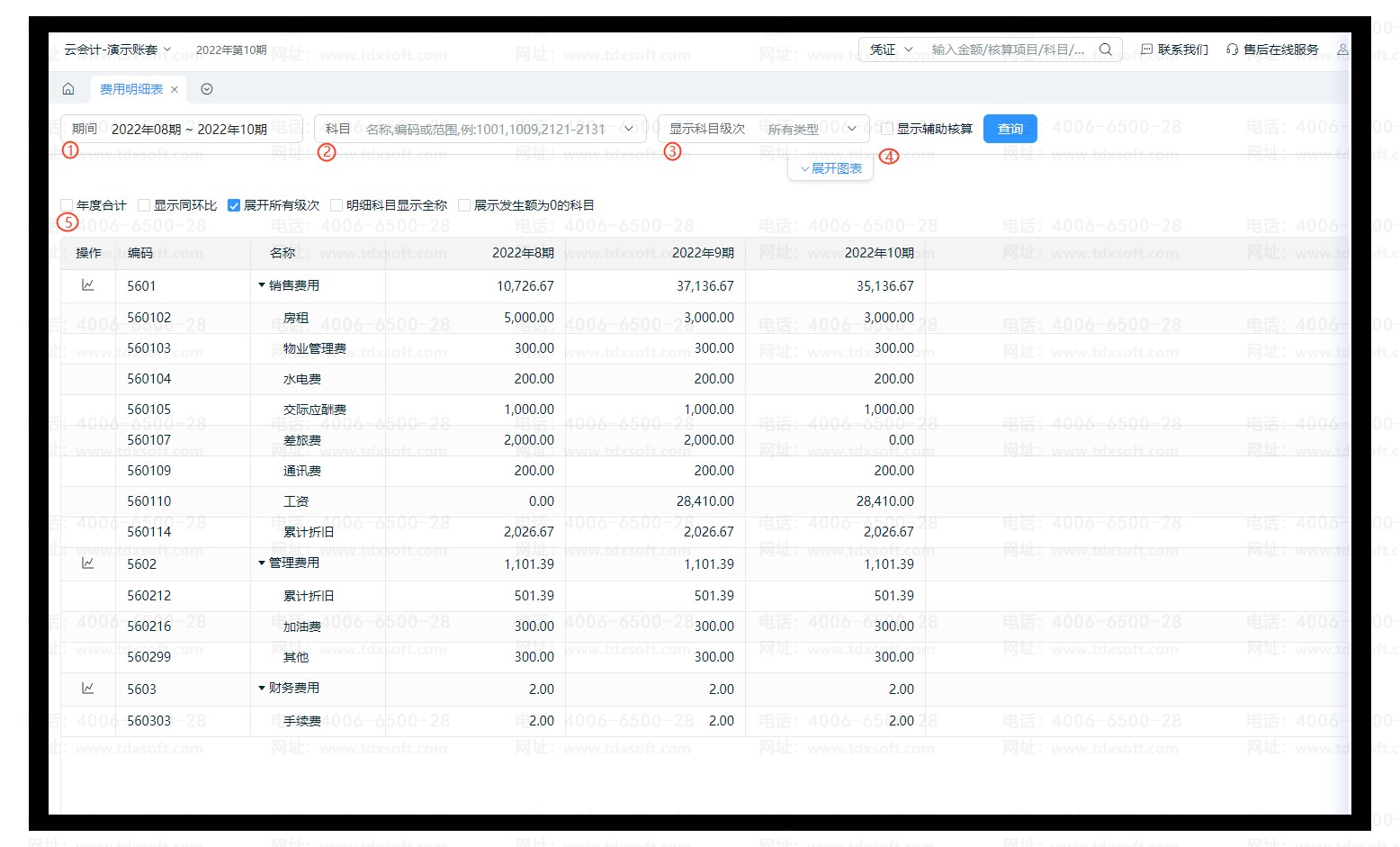Expand the 展开图表 panel
Image resolution: width=1400 pixels, height=847 pixels.
(830, 168)
